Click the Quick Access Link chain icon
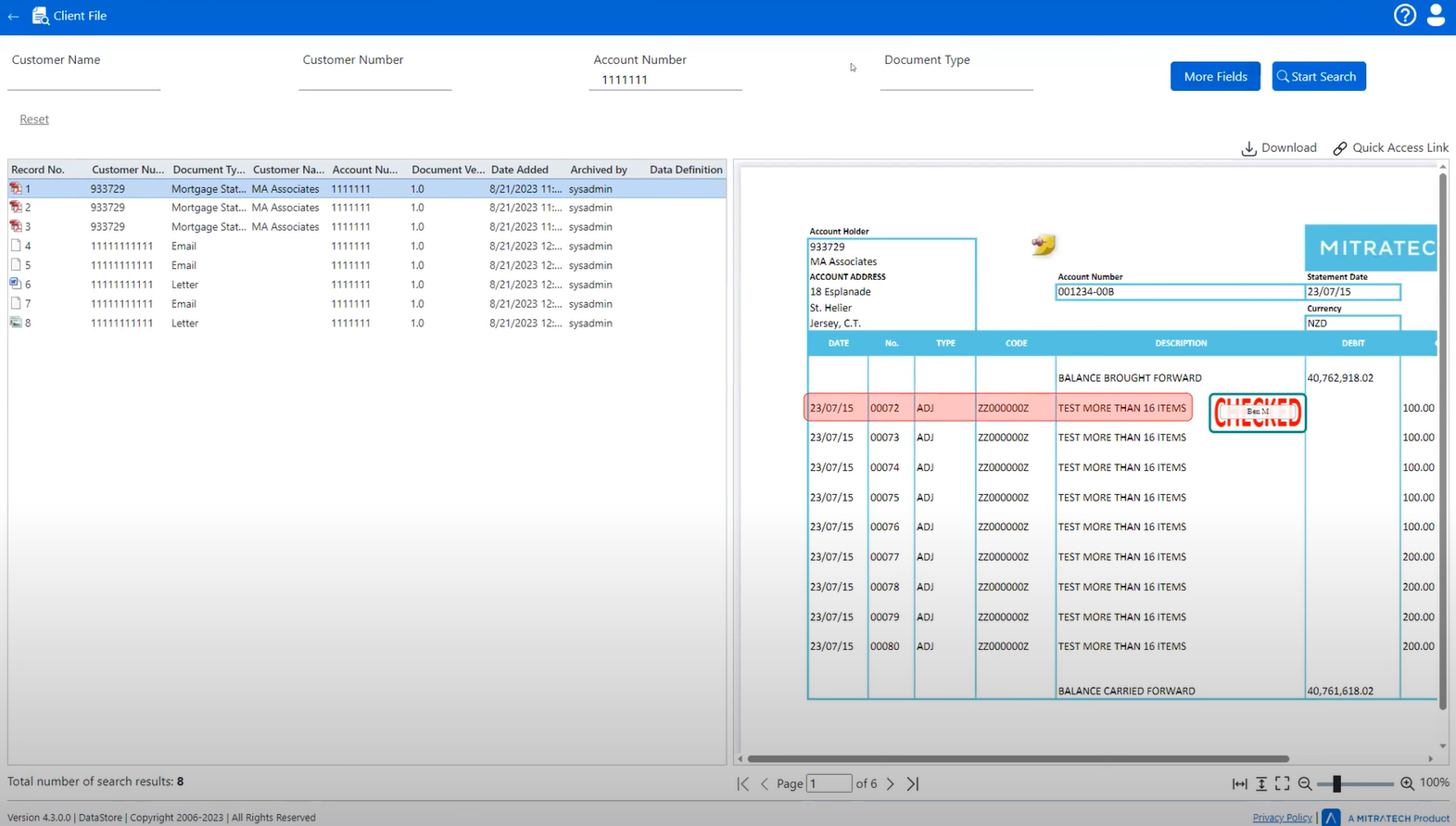This screenshot has width=1456, height=826. [1340, 148]
